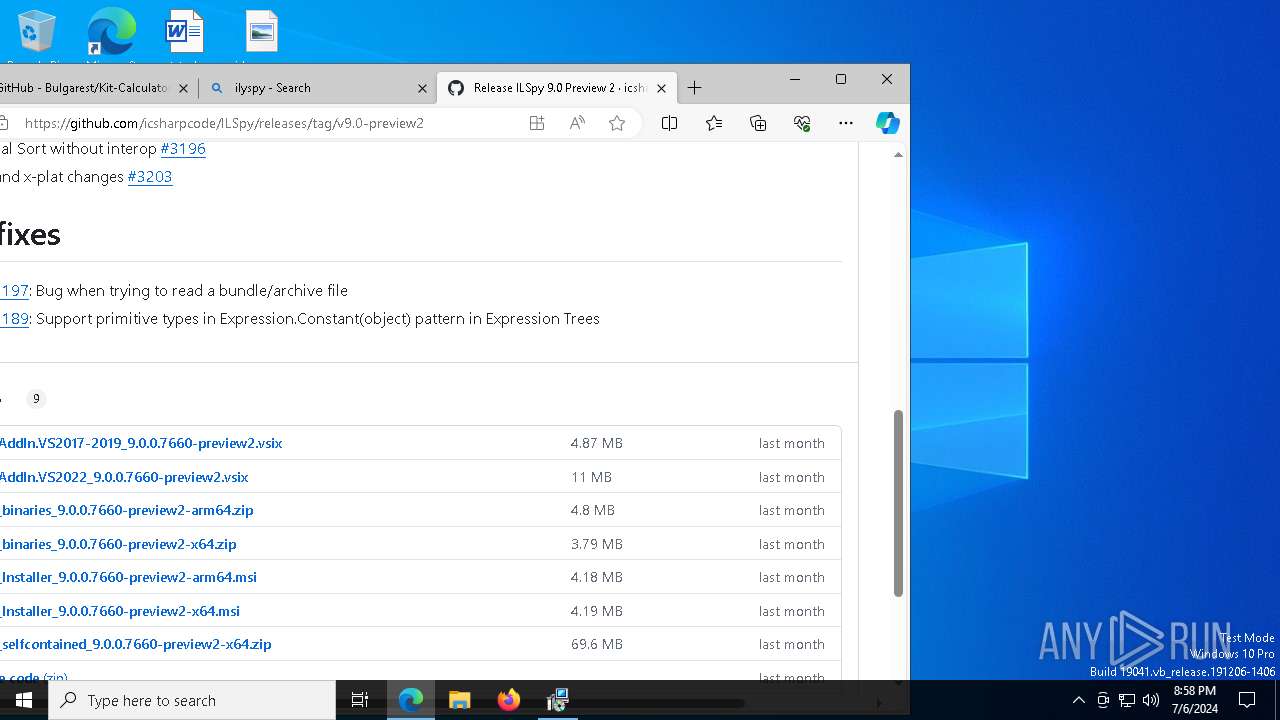Open Windows Start menu
This screenshot has width=1280, height=720.
[x=24, y=700]
